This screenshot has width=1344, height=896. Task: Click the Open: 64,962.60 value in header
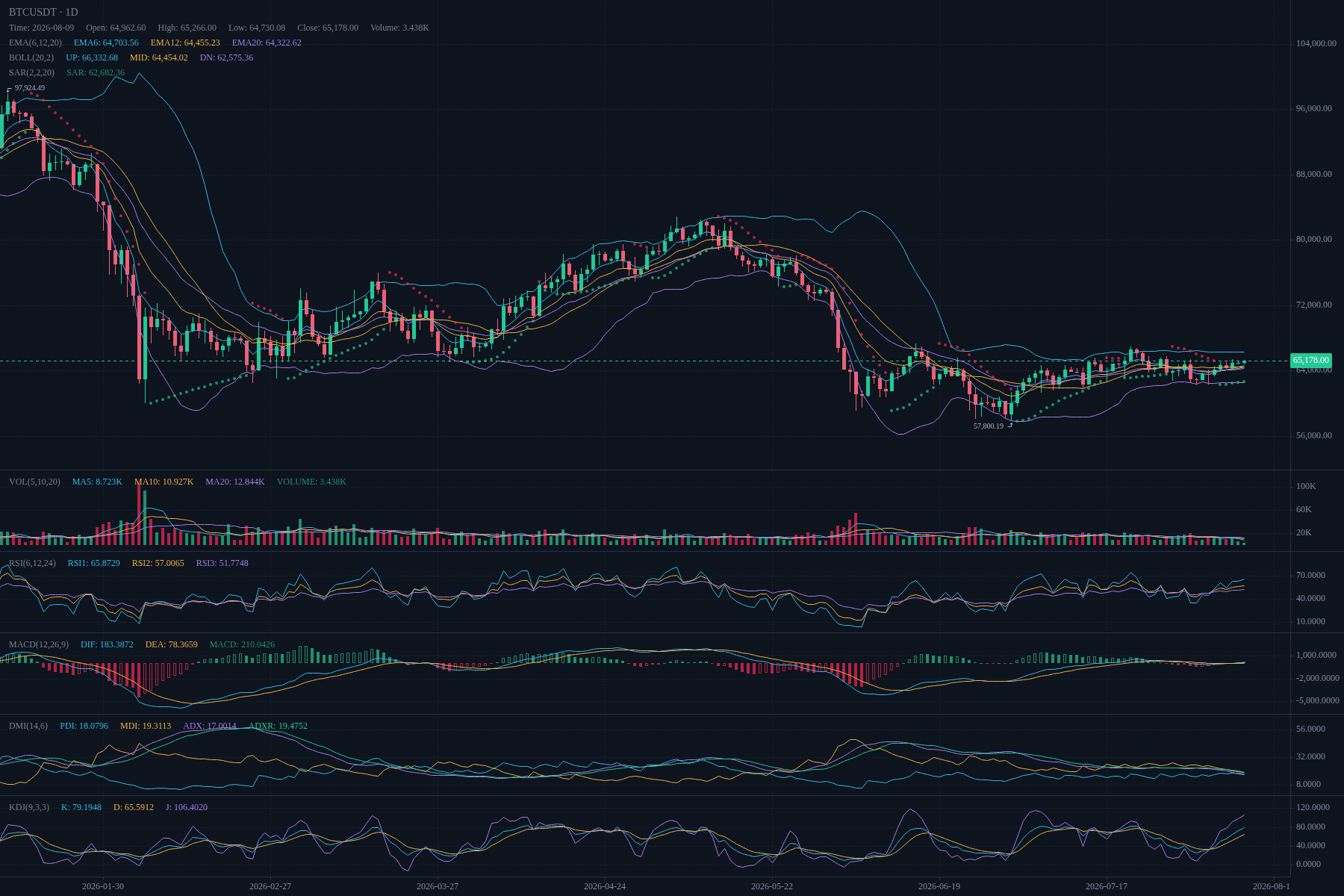[116, 28]
